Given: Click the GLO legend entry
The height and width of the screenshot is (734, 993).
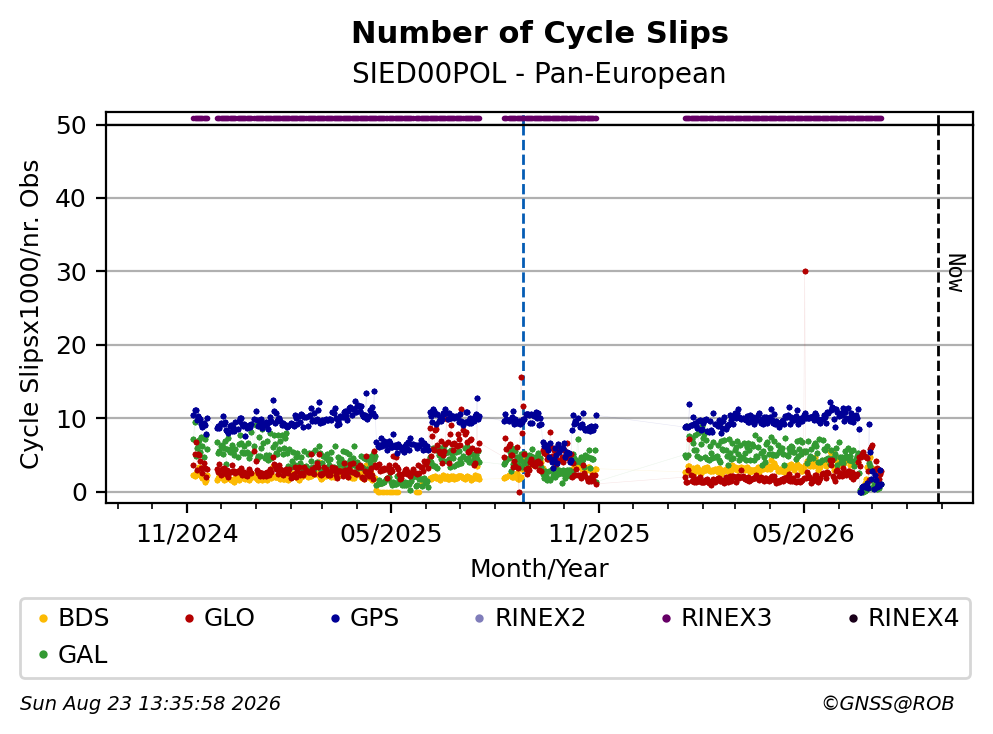Looking at the screenshot, I should (219, 617).
